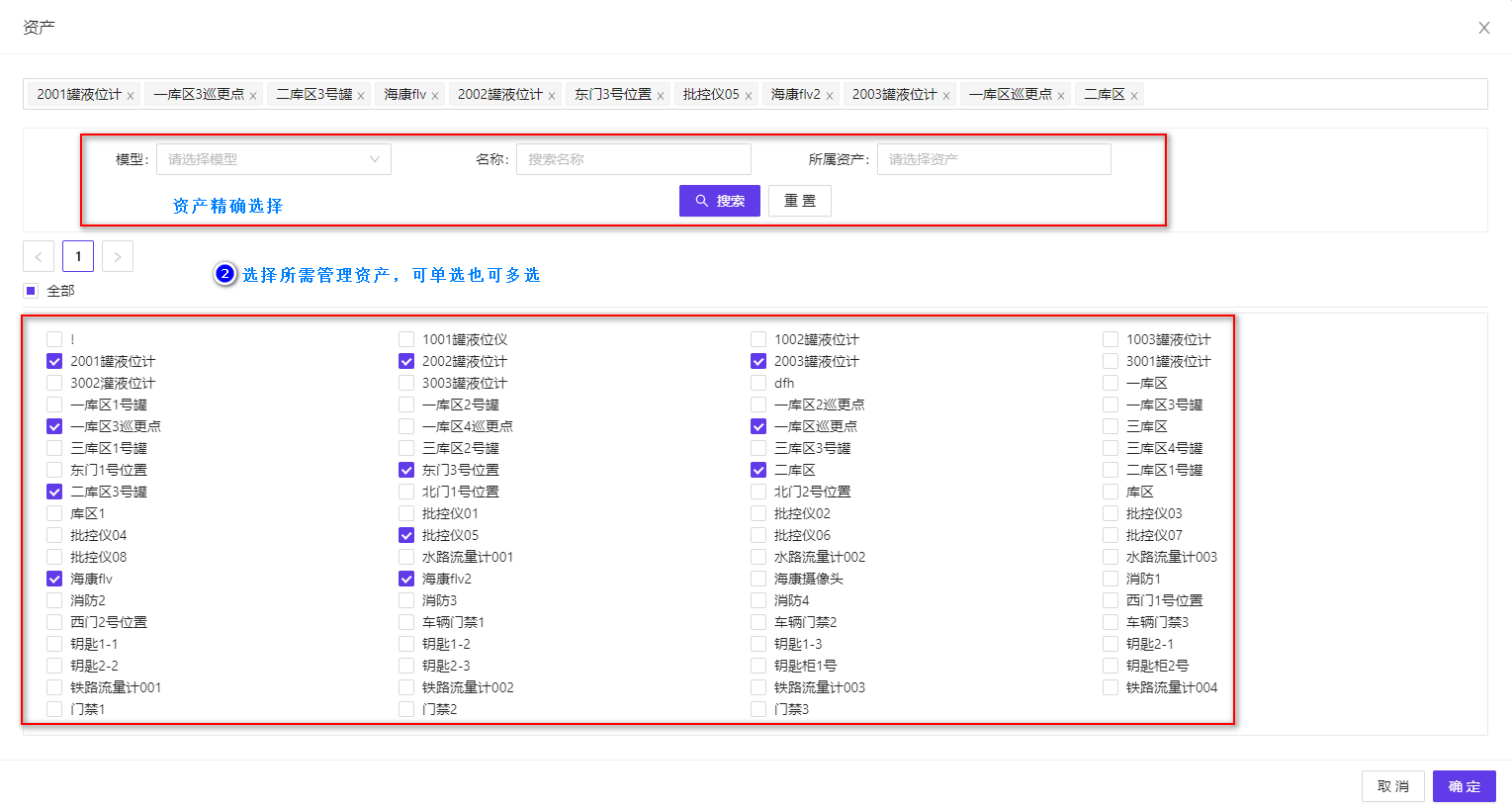
Task: Remove the 批控仪05 tag
Action: coord(749,96)
